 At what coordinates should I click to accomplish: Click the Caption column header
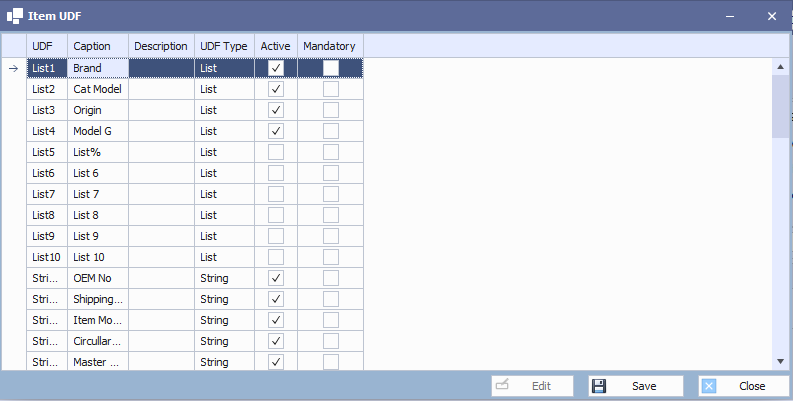click(x=98, y=46)
